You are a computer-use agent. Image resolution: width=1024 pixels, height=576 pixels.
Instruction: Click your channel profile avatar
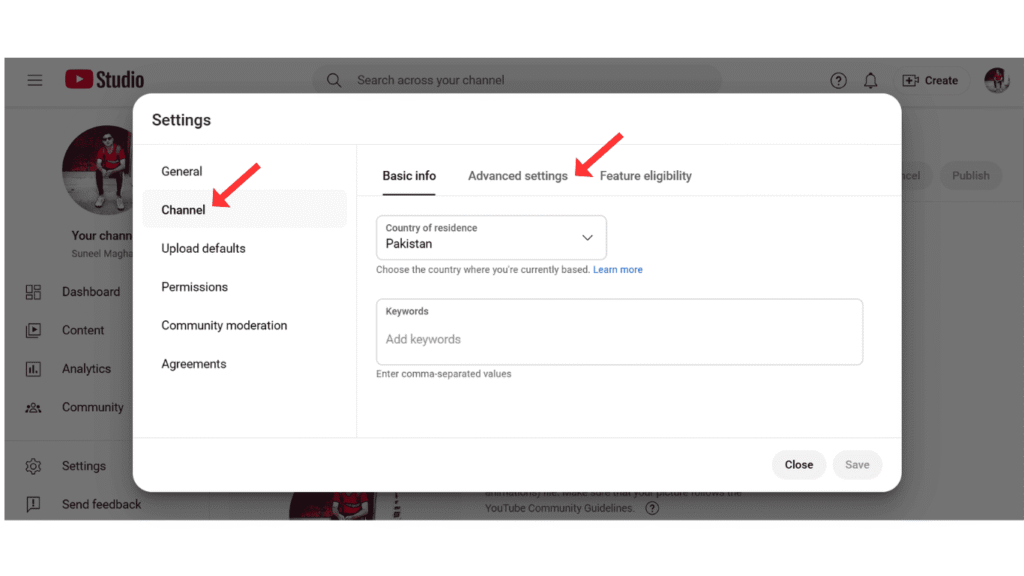coord(996,80)
